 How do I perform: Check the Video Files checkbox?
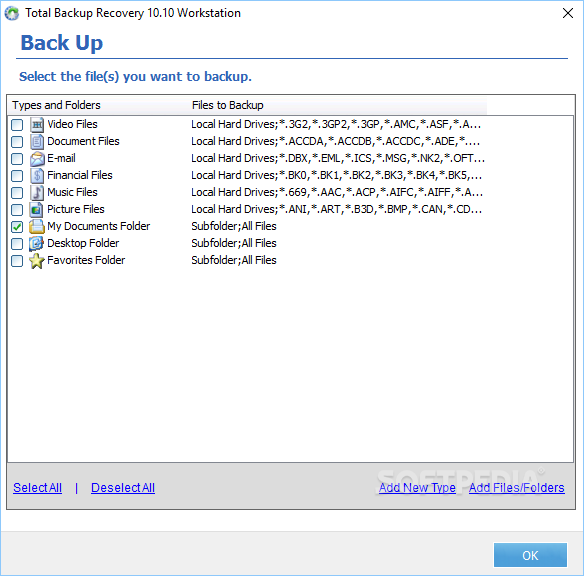[x=17, y=125]
